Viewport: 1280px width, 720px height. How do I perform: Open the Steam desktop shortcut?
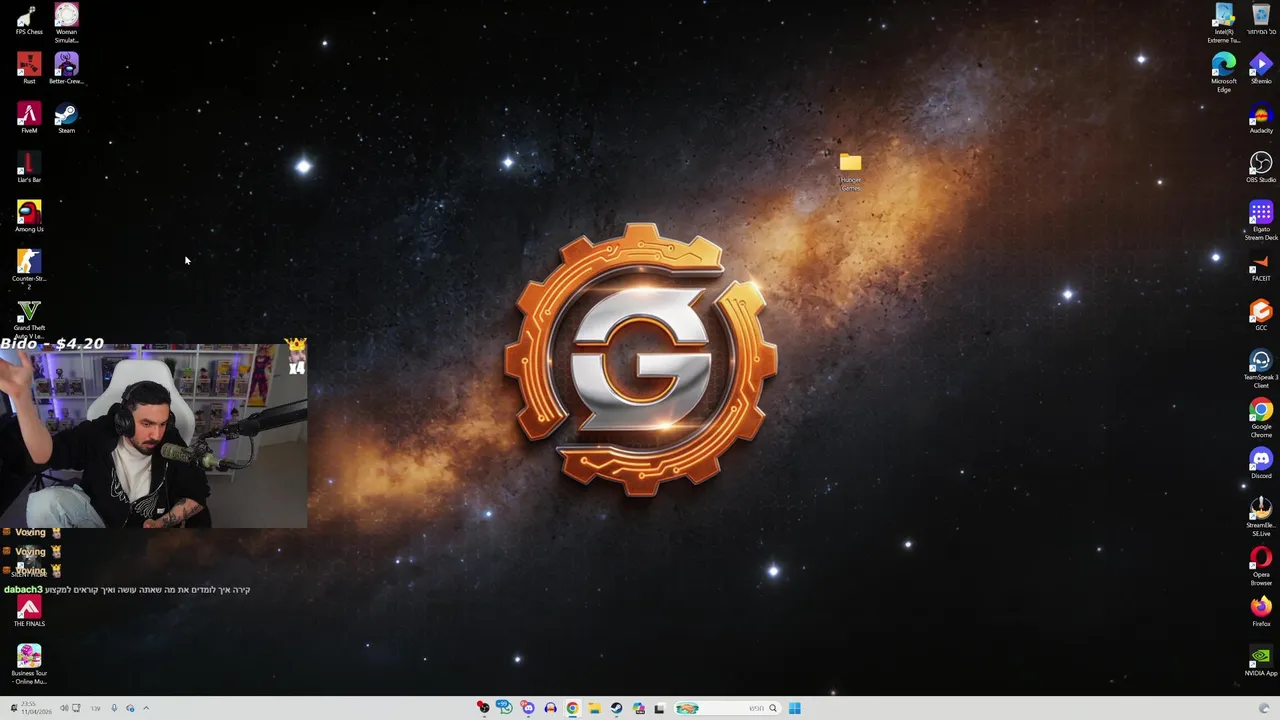pos(66,118)
